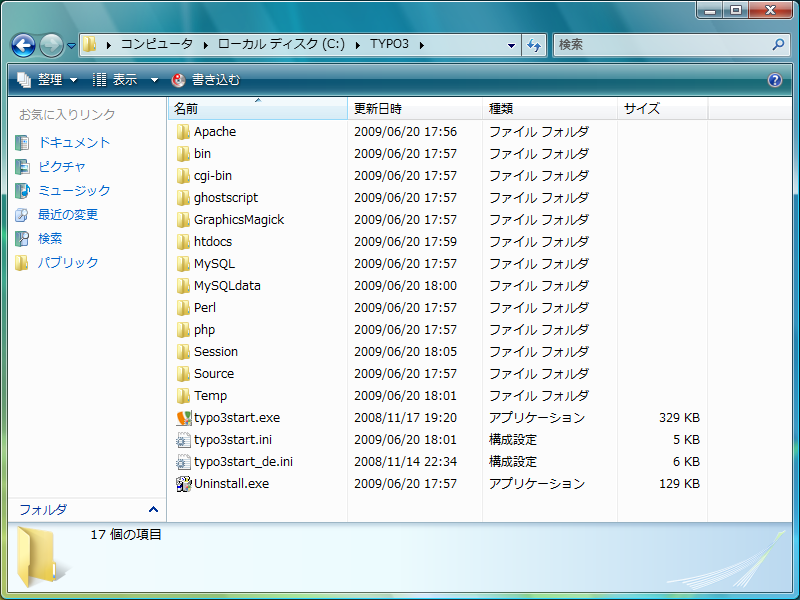Open the 検索 favorite link in sidebar
This screenshot has width=800, height=600.
[x=50, y=238]
